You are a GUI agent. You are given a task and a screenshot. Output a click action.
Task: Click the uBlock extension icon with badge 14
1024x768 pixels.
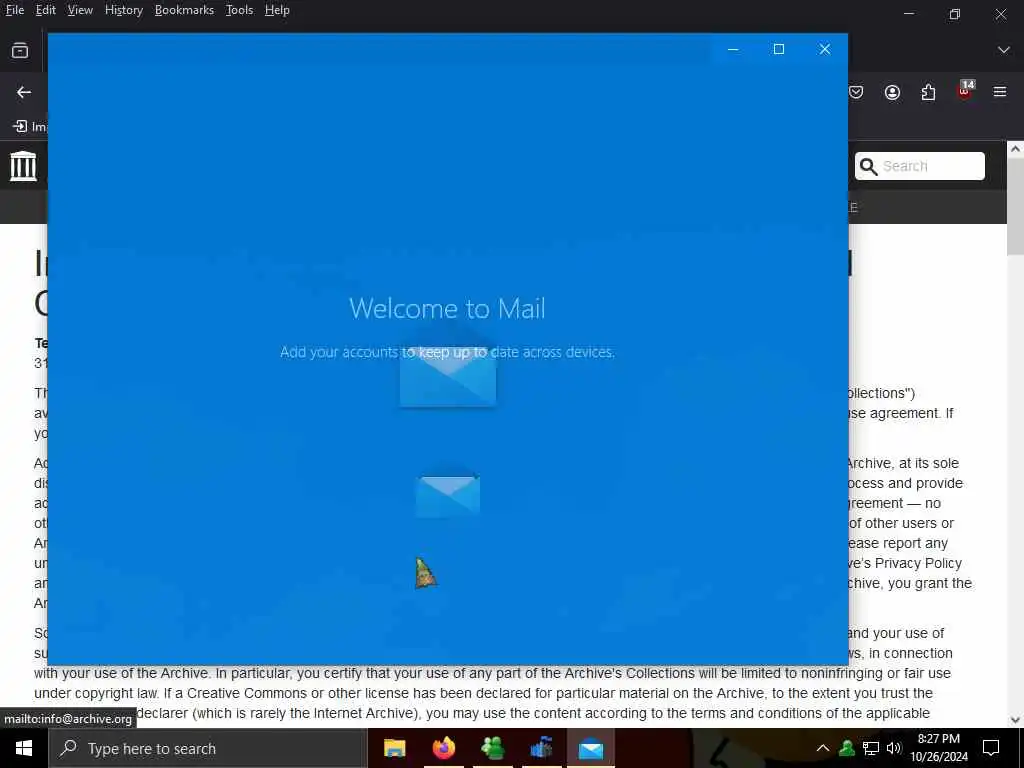pyautogui.click(x=965, y=90)
